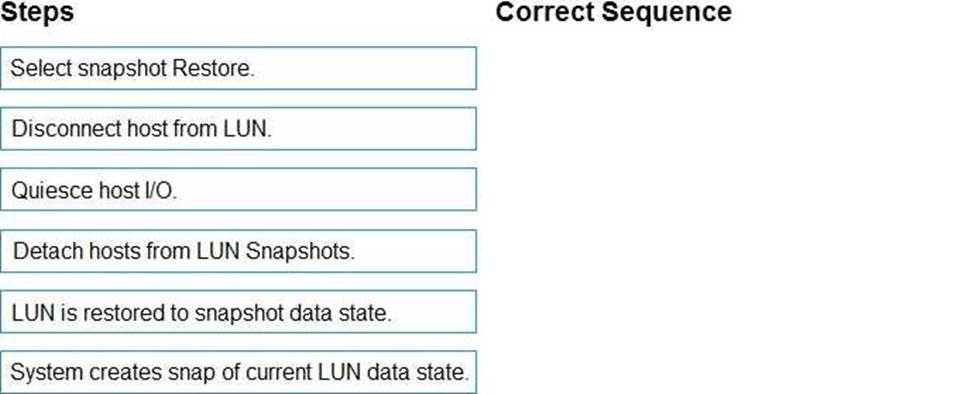Pick 'System creates snap of current LUN data state.'
Viewport: 975px width, 394px height.
tap(238, 372)
